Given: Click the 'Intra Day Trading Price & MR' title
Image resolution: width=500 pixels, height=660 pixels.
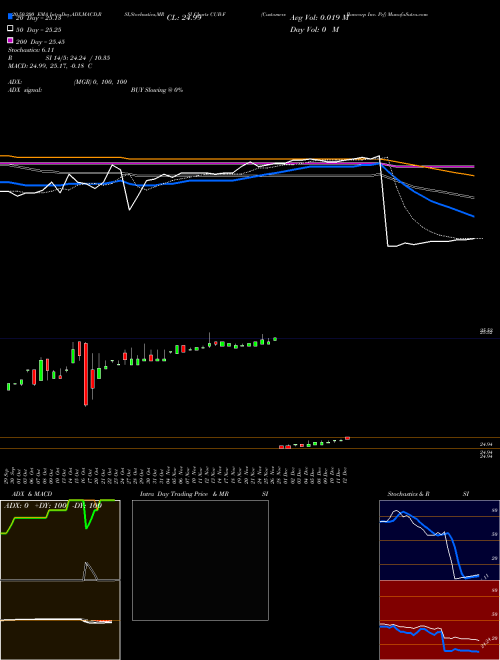Looking at the screenshot, I should point(184,494).
